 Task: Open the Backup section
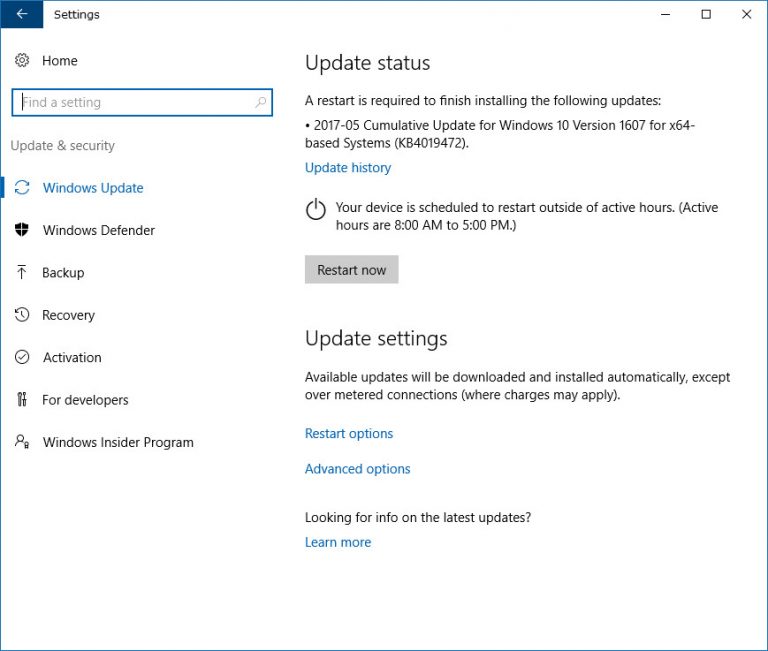pyautogui.click(x=63, y=273)
